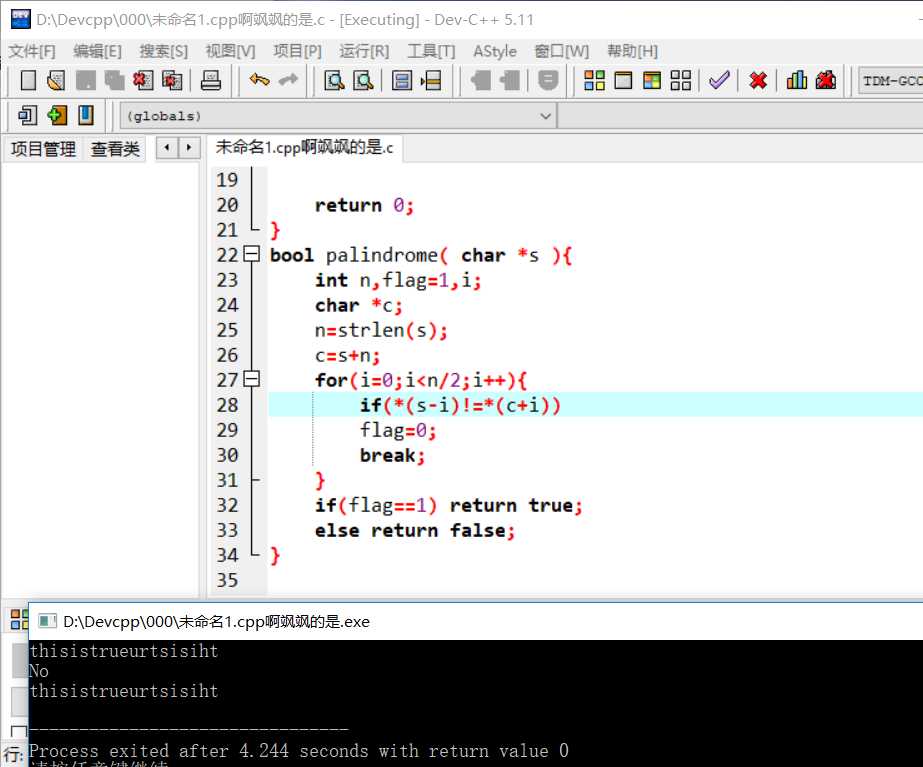Open the 运行[R] menu
The image size is (923, 767).
pyautogui.click(x=364, y=51)
